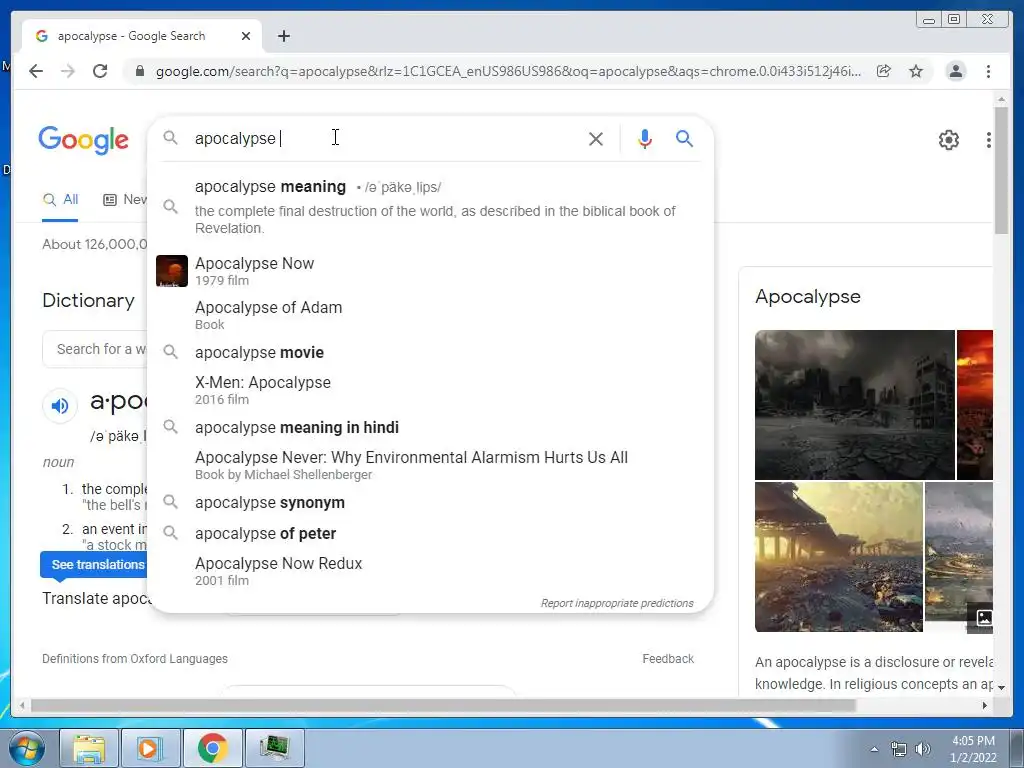Click the volume speaker tray icon

tap(923, 750)
